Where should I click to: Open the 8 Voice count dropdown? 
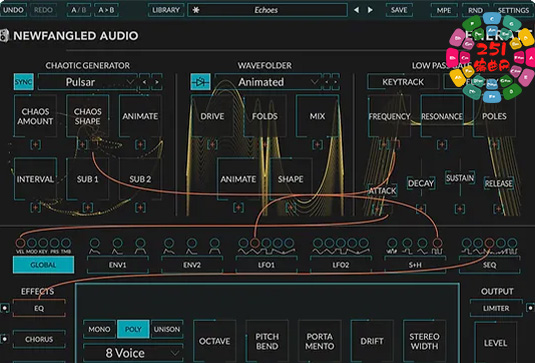(x=133, y=353)
